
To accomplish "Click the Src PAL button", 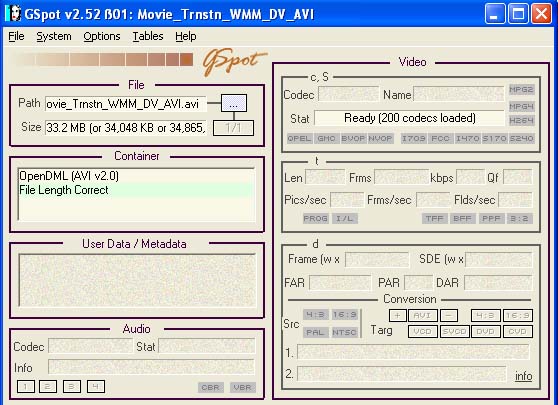I will point(315,332).
